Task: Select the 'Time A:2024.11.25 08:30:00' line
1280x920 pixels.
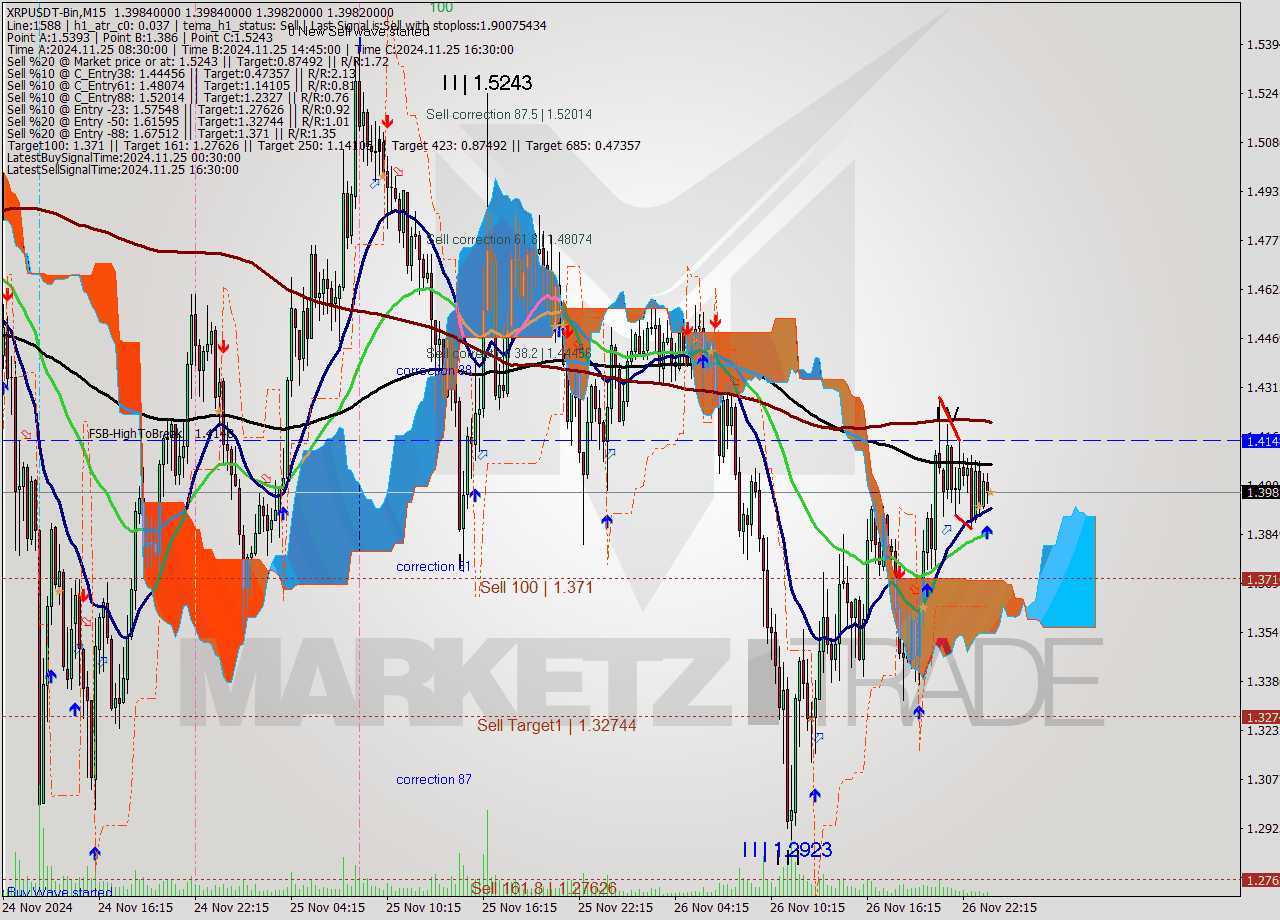Action: 259,49
